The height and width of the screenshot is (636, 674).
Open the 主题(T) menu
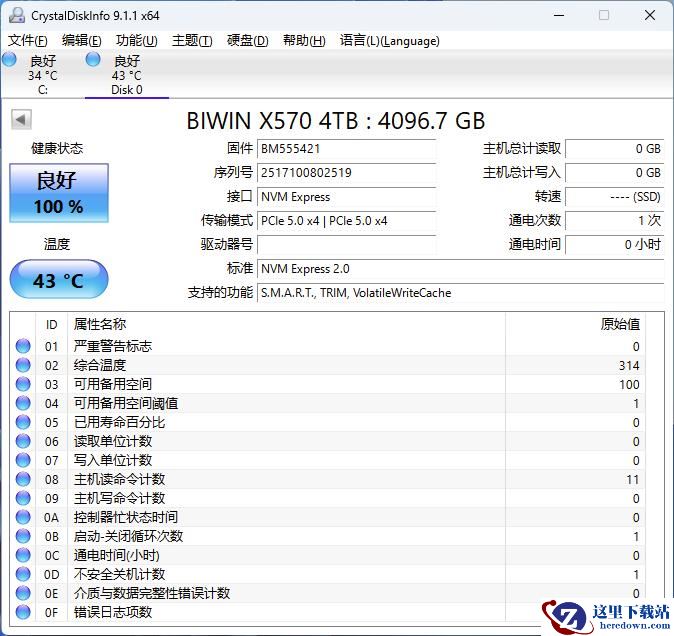click(192, 41)
